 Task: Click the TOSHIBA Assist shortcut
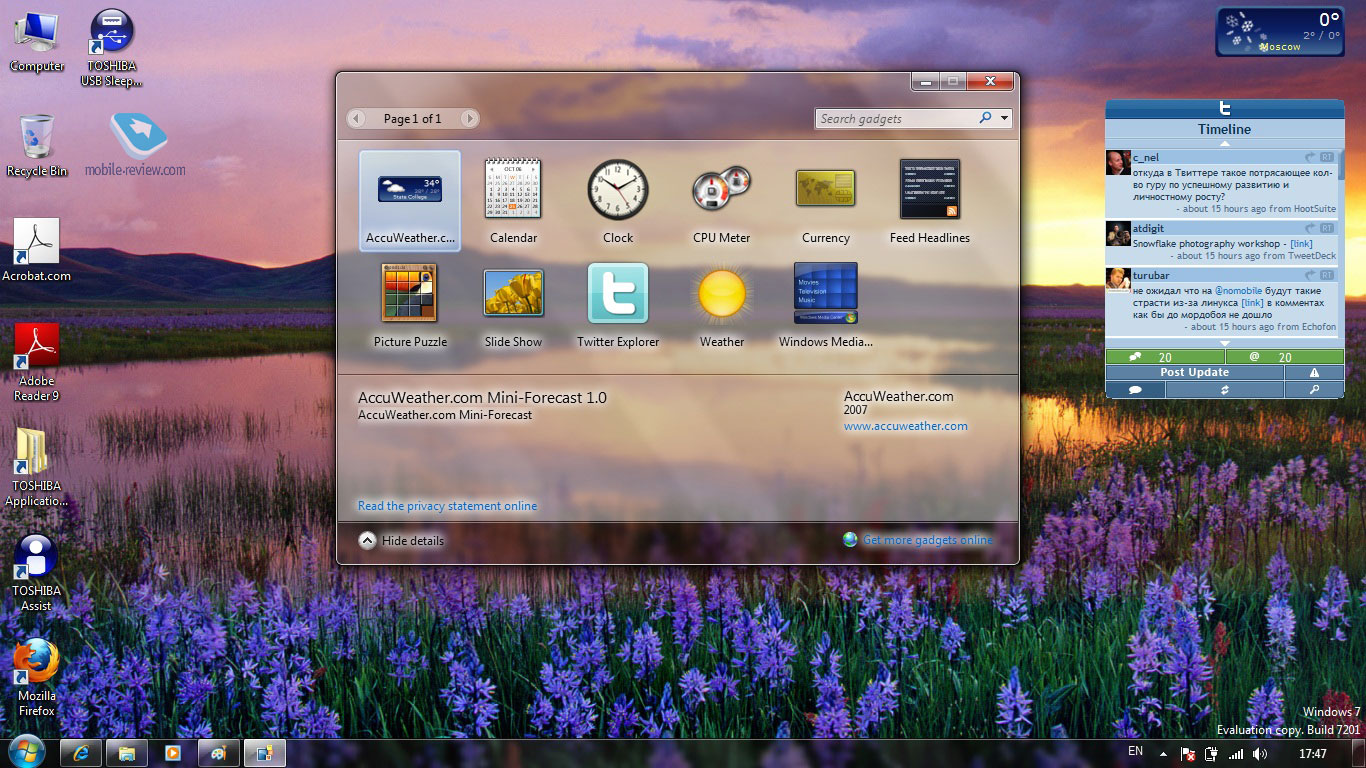(x=37, y=573)
